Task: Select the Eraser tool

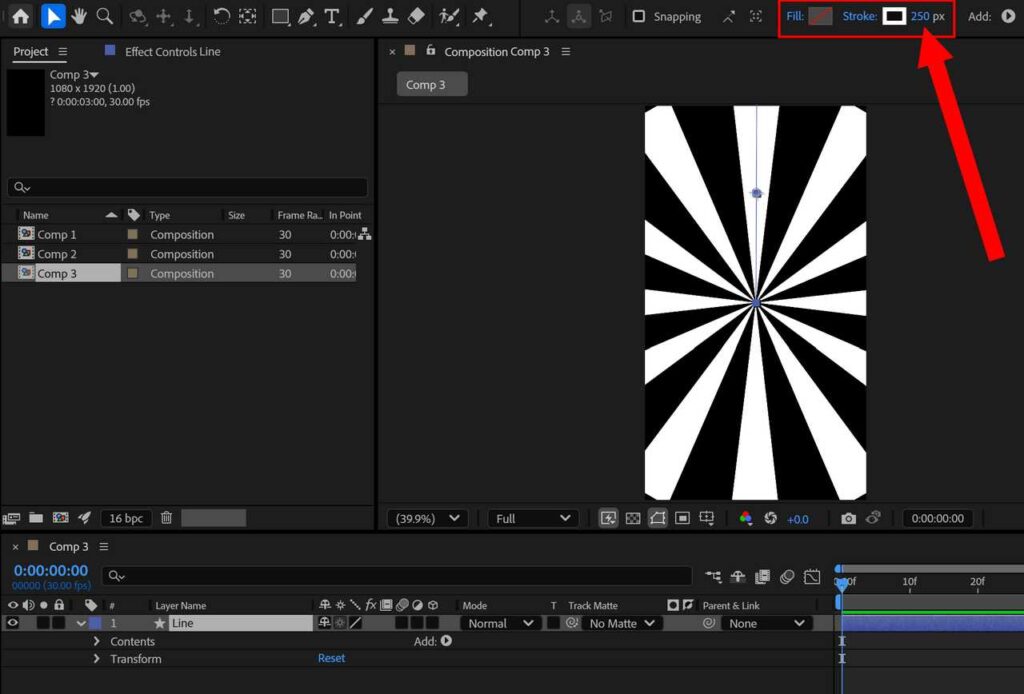Action: click(416, 16)
